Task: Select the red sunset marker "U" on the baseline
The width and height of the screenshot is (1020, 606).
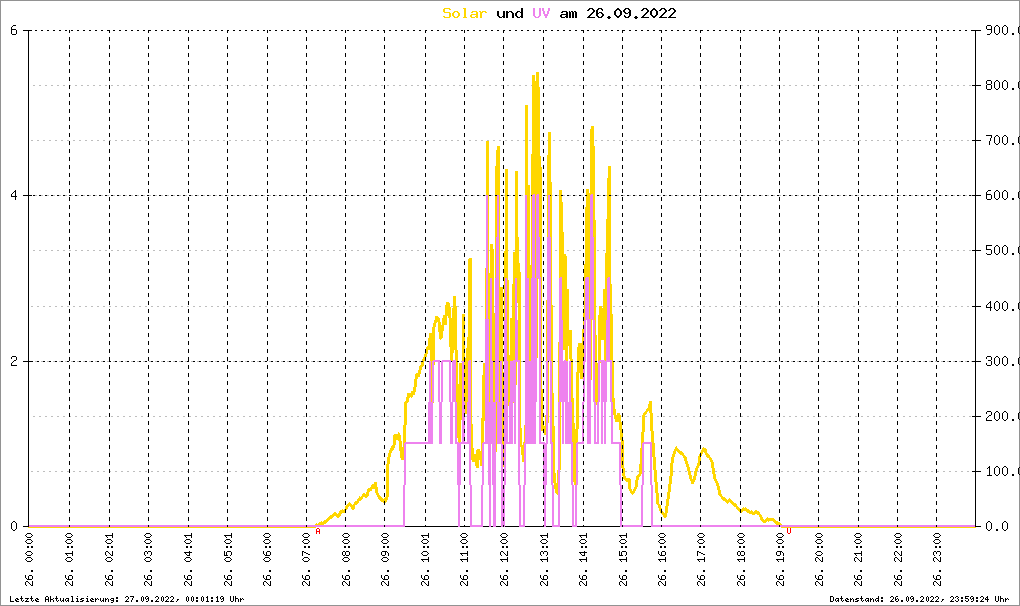Action: coord(788,531)
